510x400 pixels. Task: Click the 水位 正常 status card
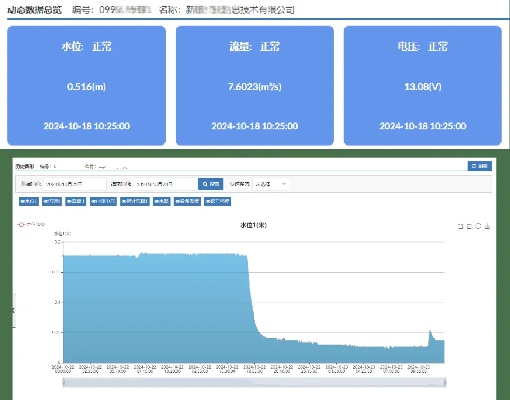[x=86, y=86]
